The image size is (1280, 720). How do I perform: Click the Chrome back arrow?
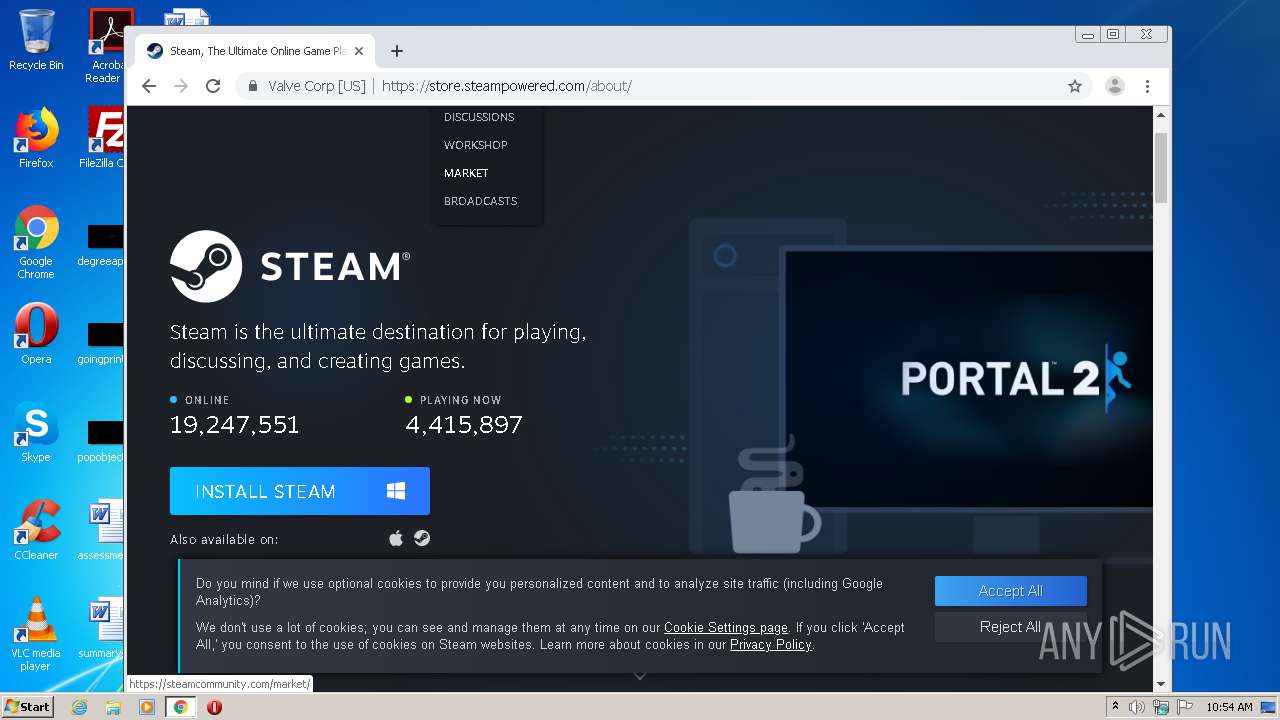pyautogui.click(x=149, y=86)
